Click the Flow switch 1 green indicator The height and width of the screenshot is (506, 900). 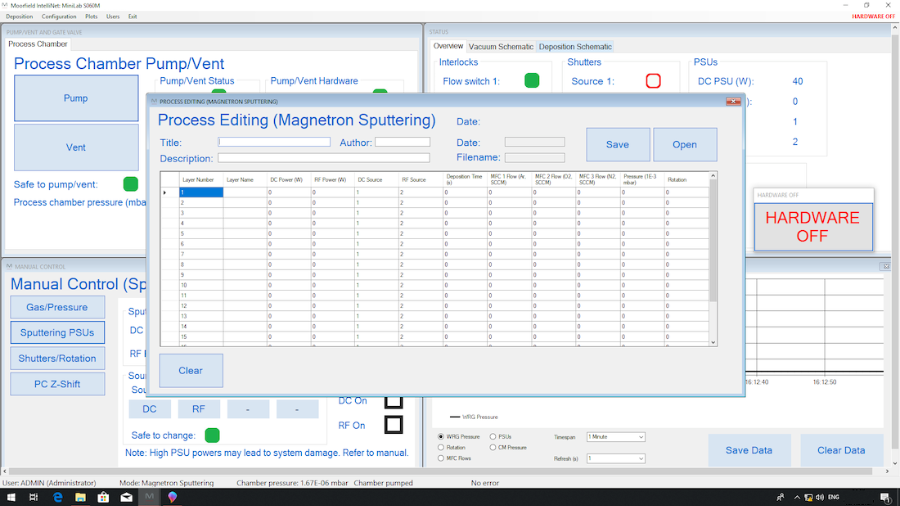532,81
